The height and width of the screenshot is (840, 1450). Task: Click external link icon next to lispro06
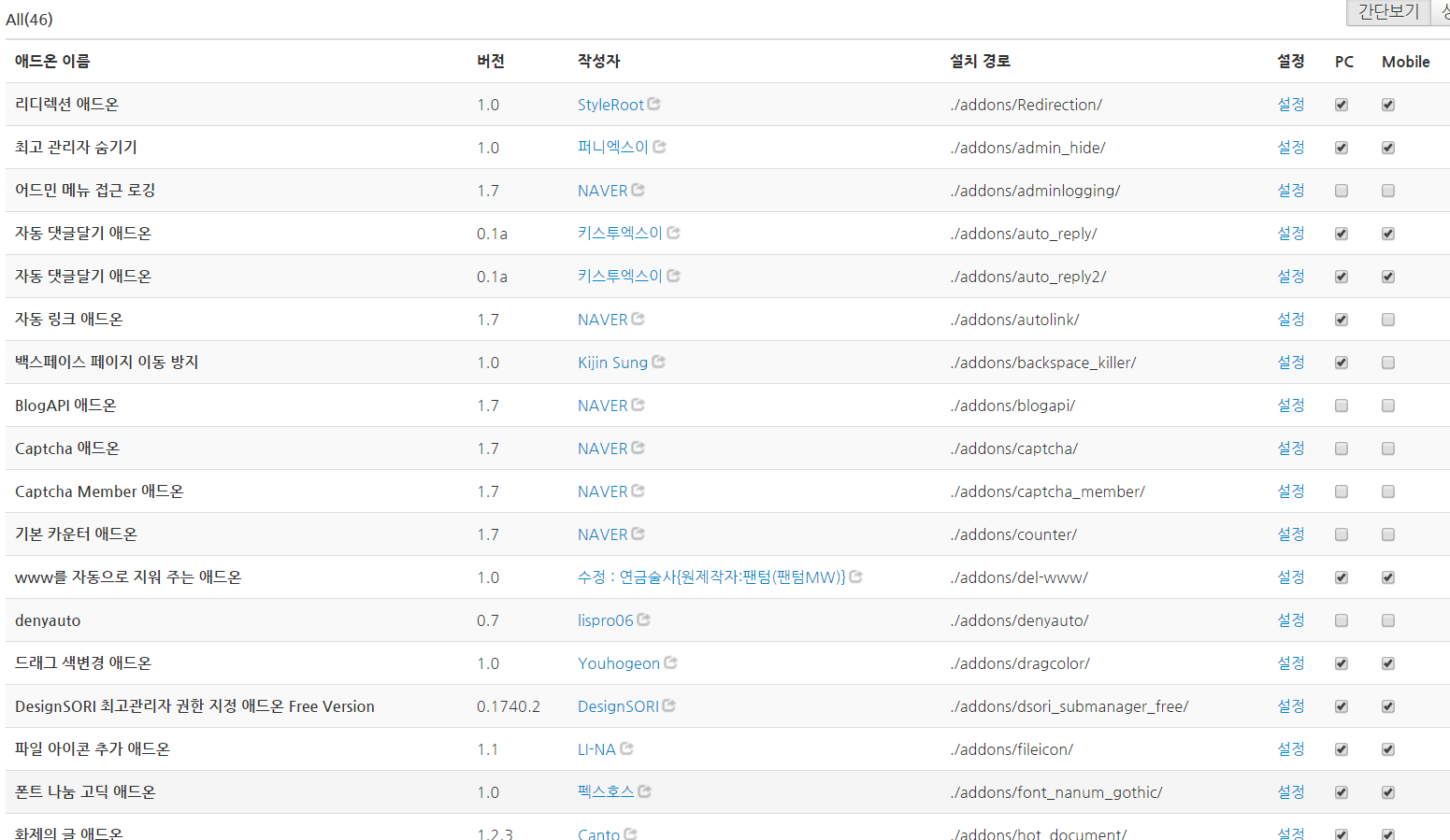click(x=643, y=619)
